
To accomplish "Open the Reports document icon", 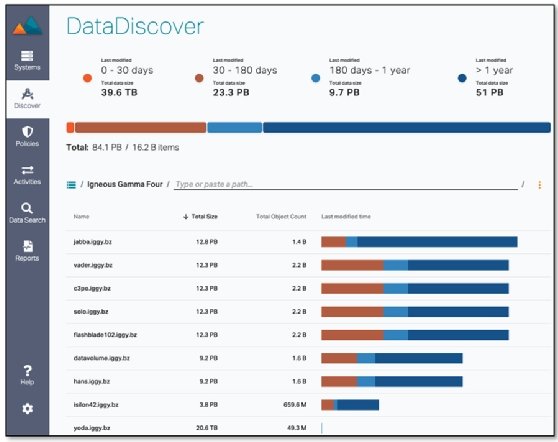I will pos(27,246).
